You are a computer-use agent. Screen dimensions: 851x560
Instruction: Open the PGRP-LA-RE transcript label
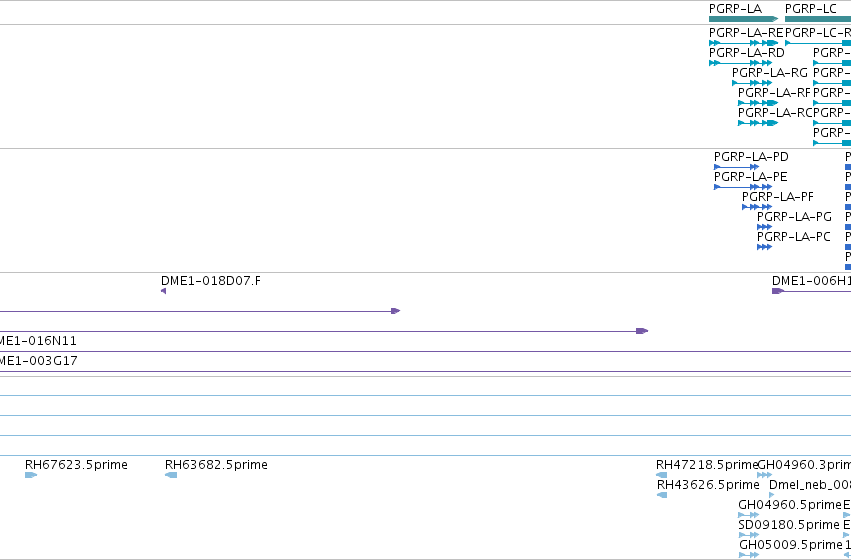point(746,33)
